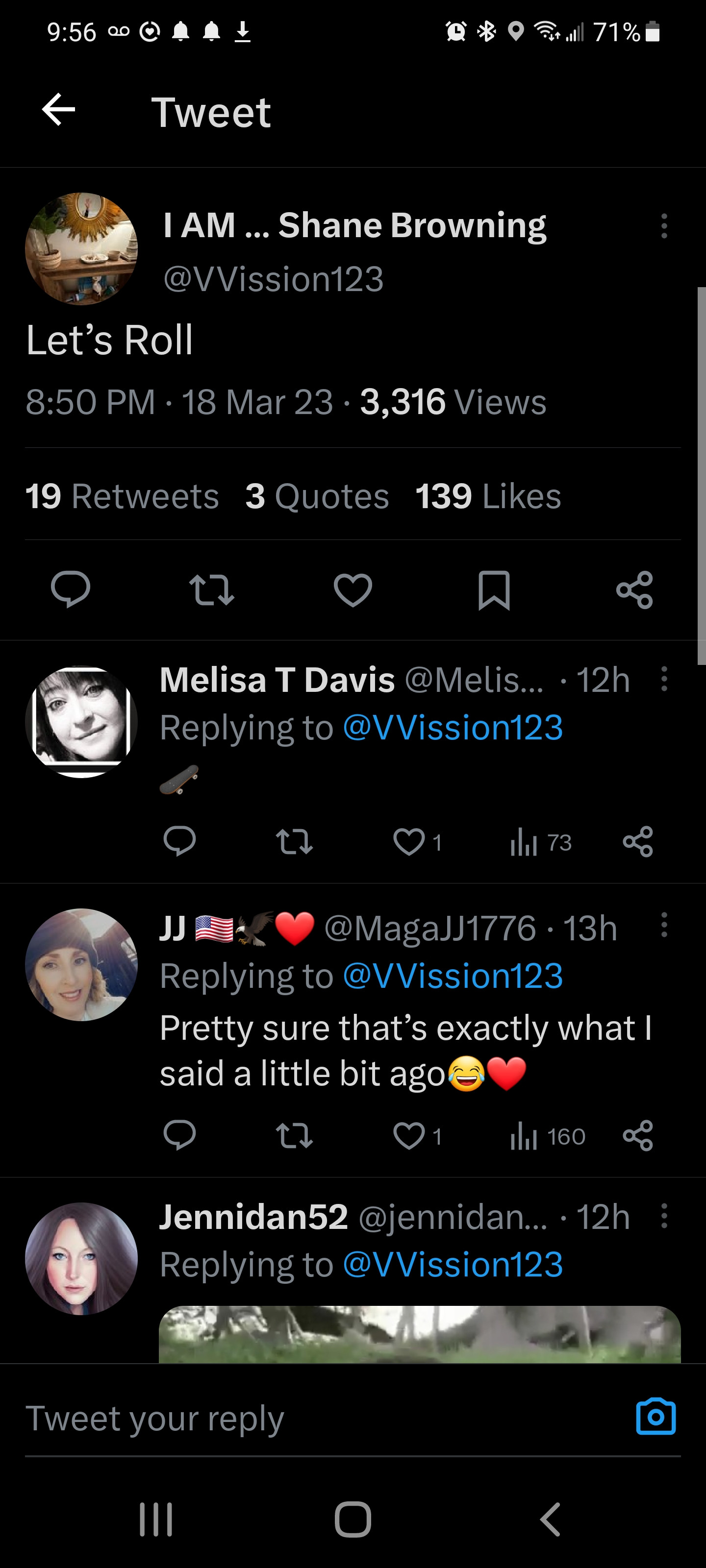Tap the back arrow beside Tweet

[x=58, y=110]
